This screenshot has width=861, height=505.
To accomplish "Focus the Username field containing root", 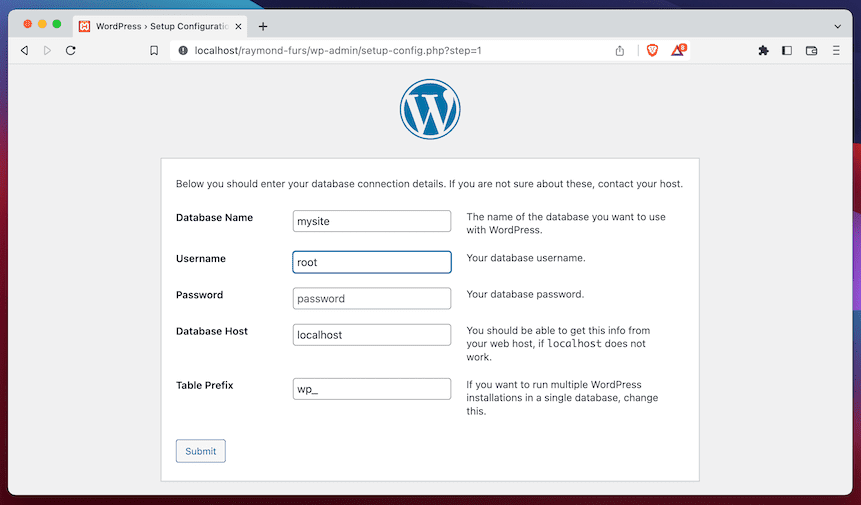I will coord(372,262).
